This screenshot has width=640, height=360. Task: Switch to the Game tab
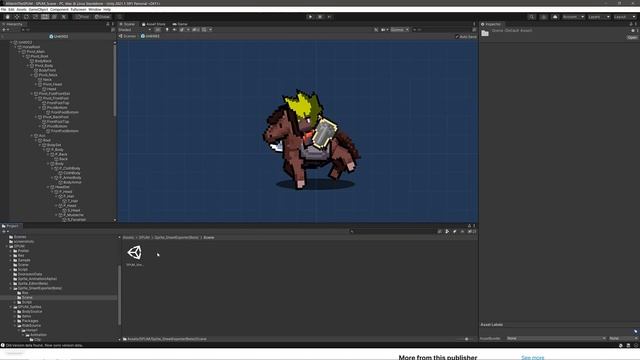[180, 24]
